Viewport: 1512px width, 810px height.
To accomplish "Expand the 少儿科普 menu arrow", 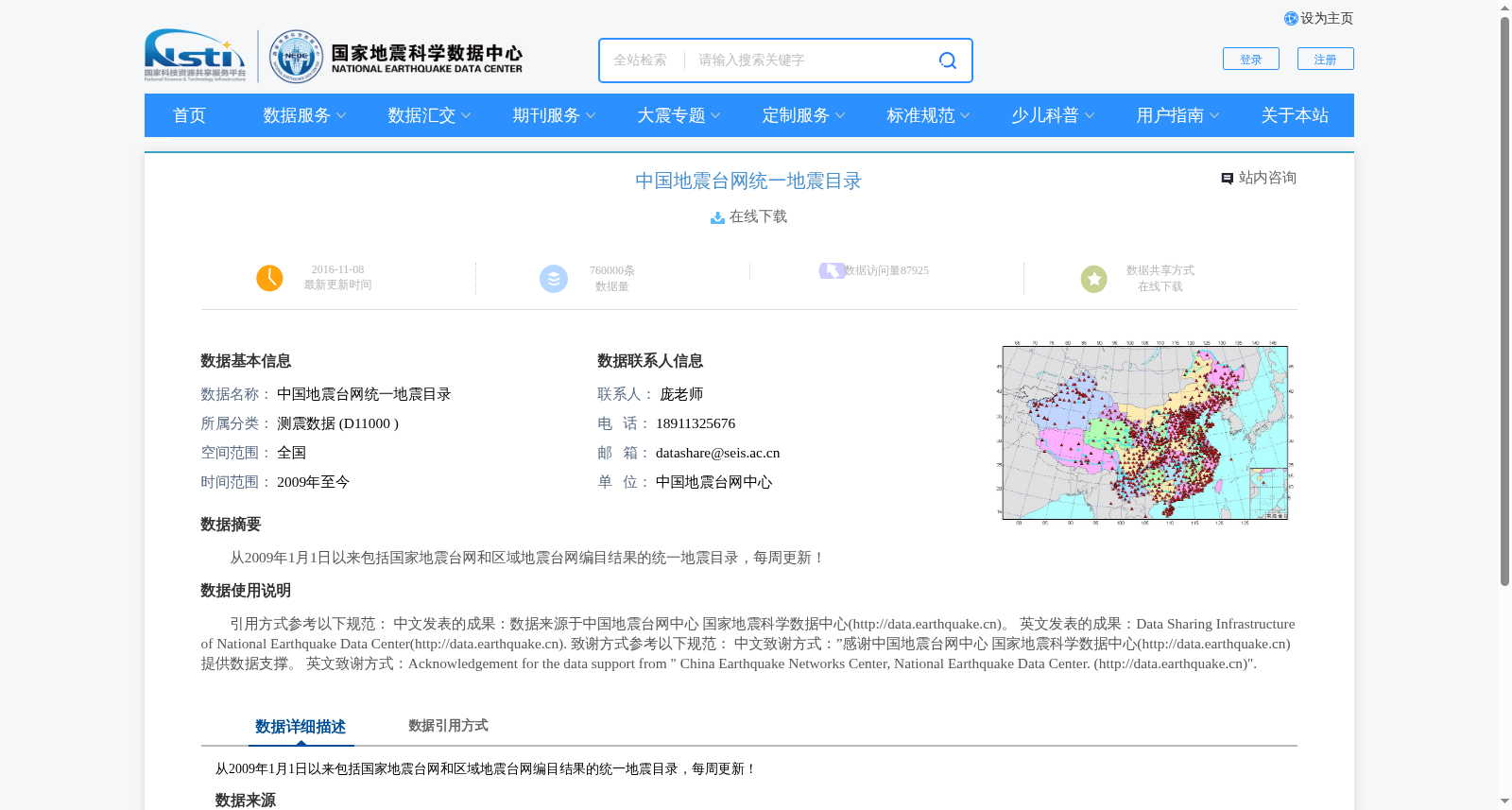I will coord(1090,116).
